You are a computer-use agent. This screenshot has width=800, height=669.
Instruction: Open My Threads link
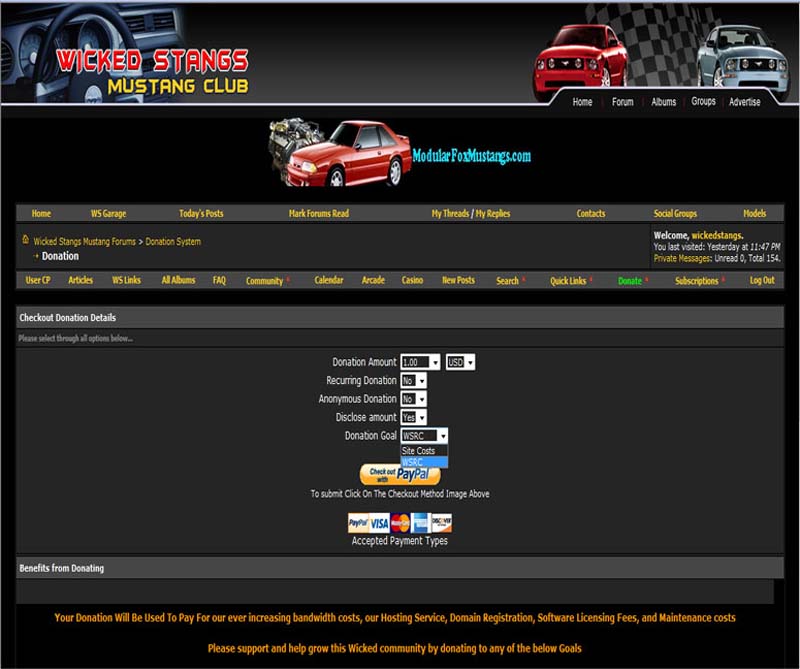(x=450, y=213)
